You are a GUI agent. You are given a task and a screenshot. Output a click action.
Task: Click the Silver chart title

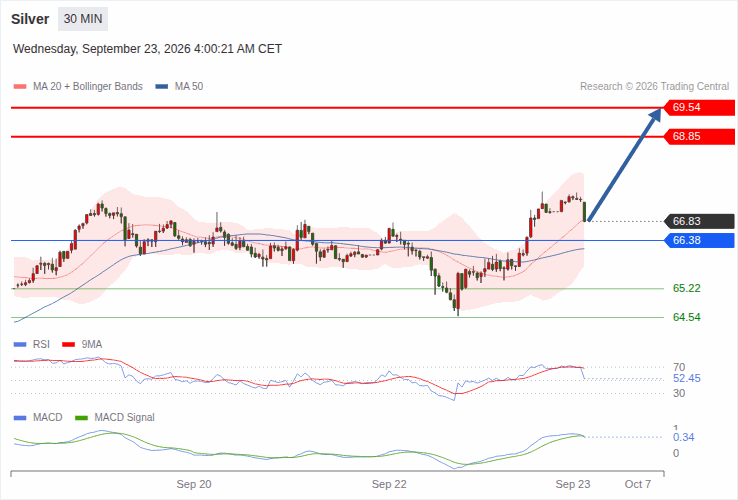30,19
